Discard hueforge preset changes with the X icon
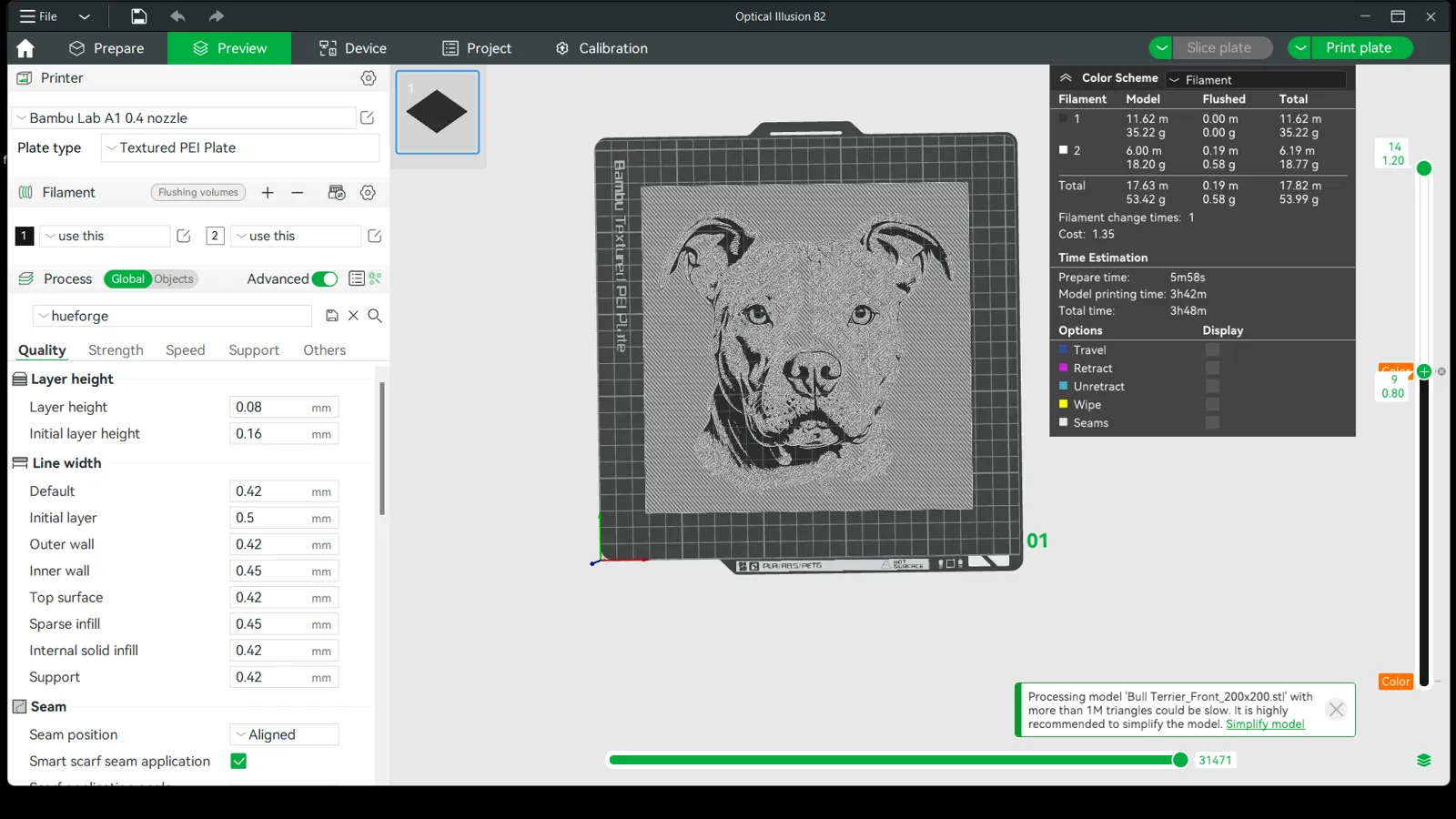Viewport: 1456px width, 819px height. [353, 316]
